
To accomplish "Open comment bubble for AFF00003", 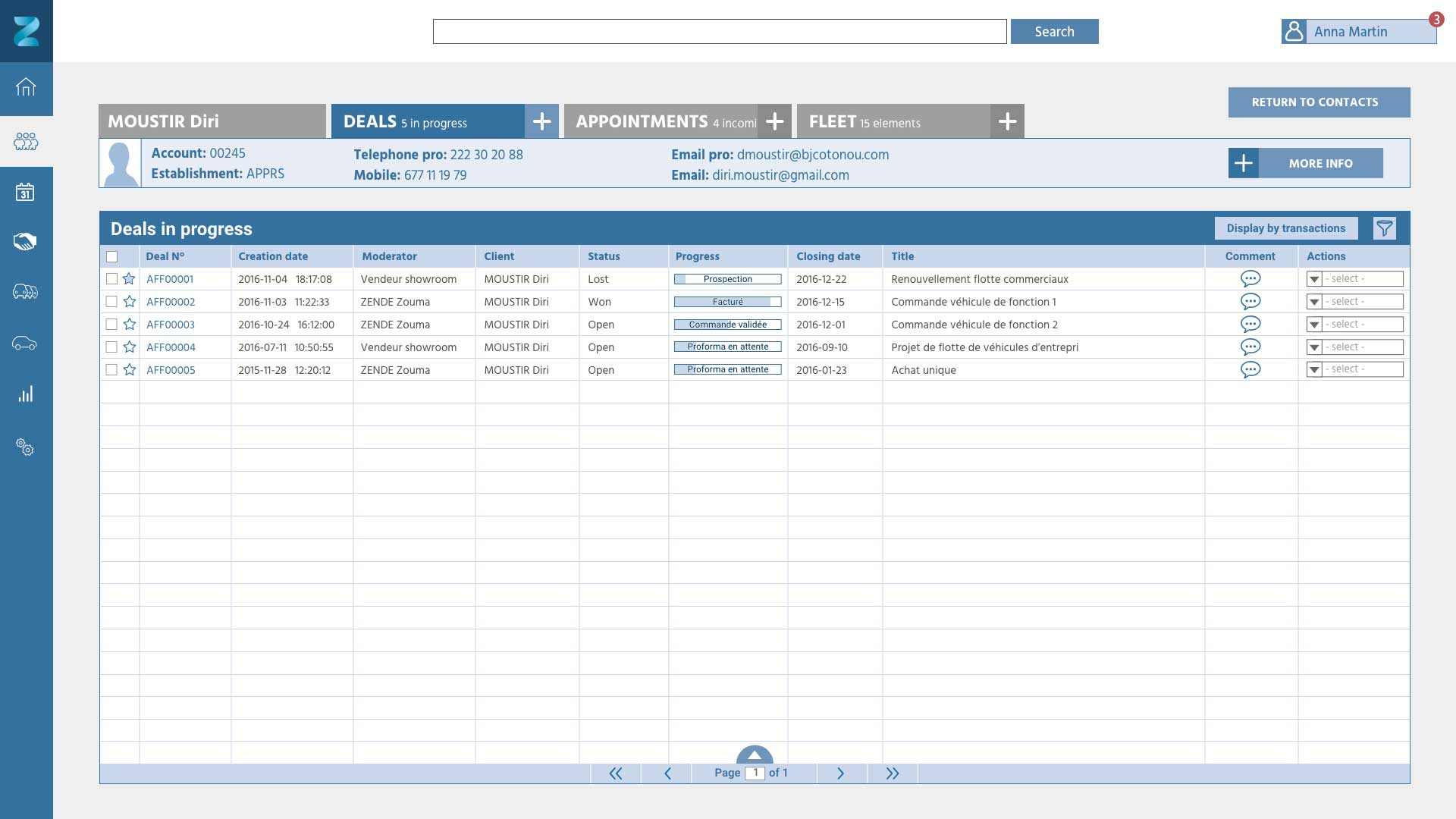I will click(1250, 325).
